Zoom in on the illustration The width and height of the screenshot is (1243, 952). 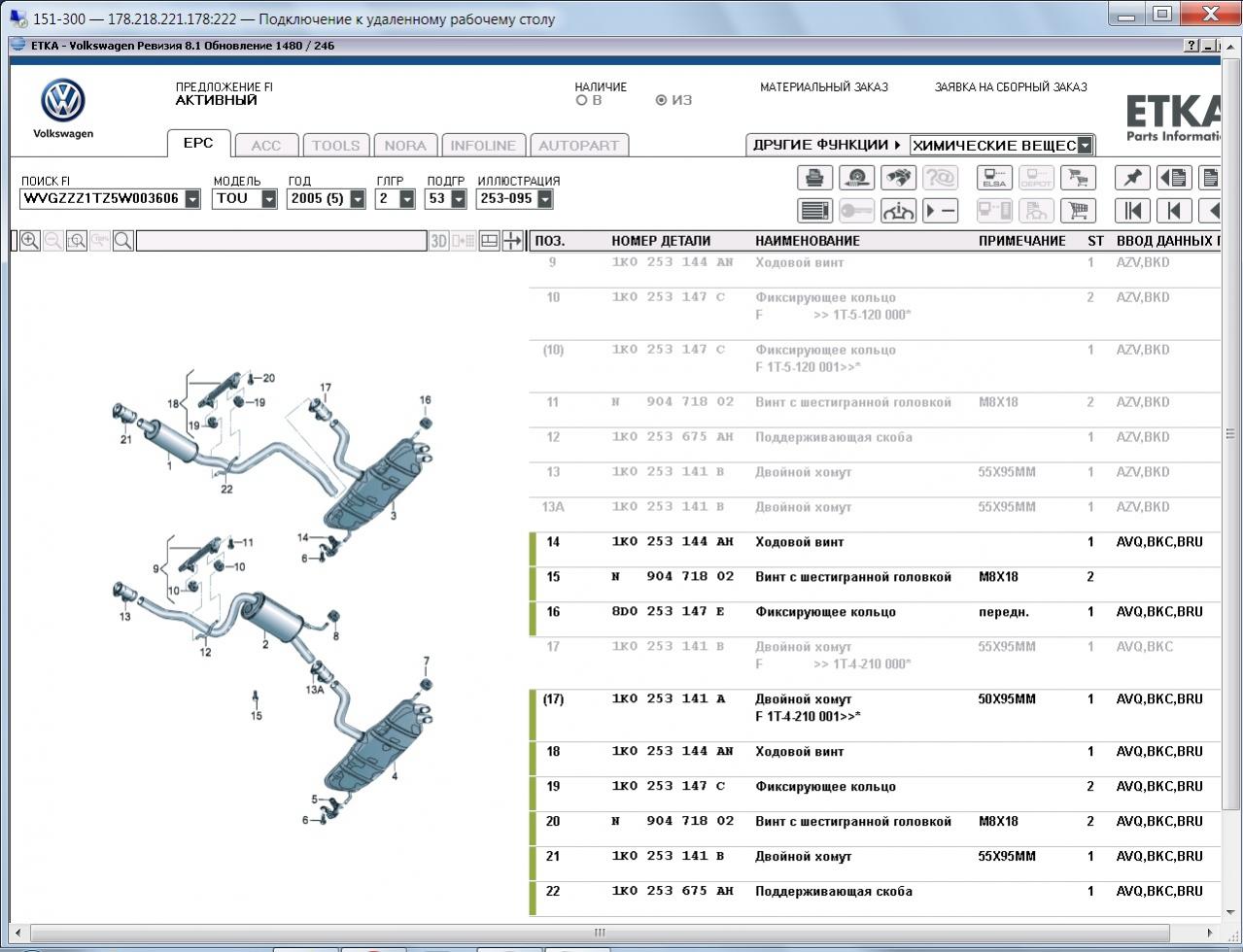30,241
